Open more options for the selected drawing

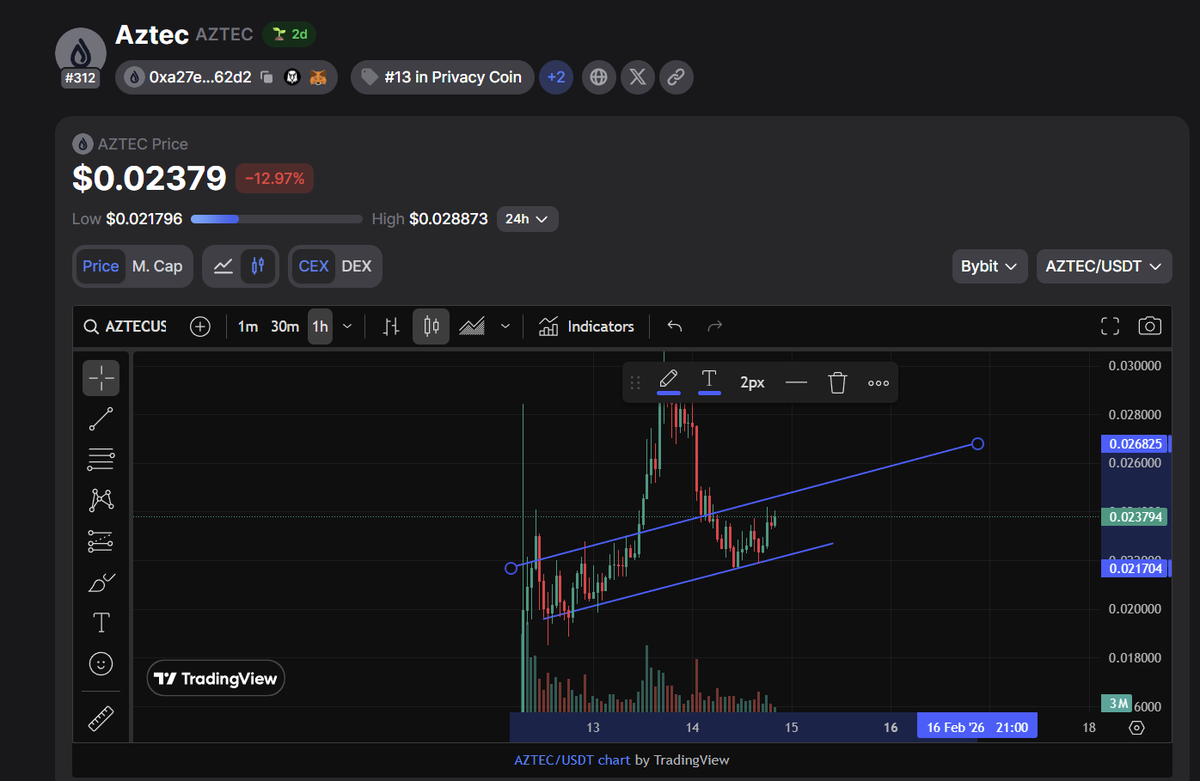tap(878, 382)
